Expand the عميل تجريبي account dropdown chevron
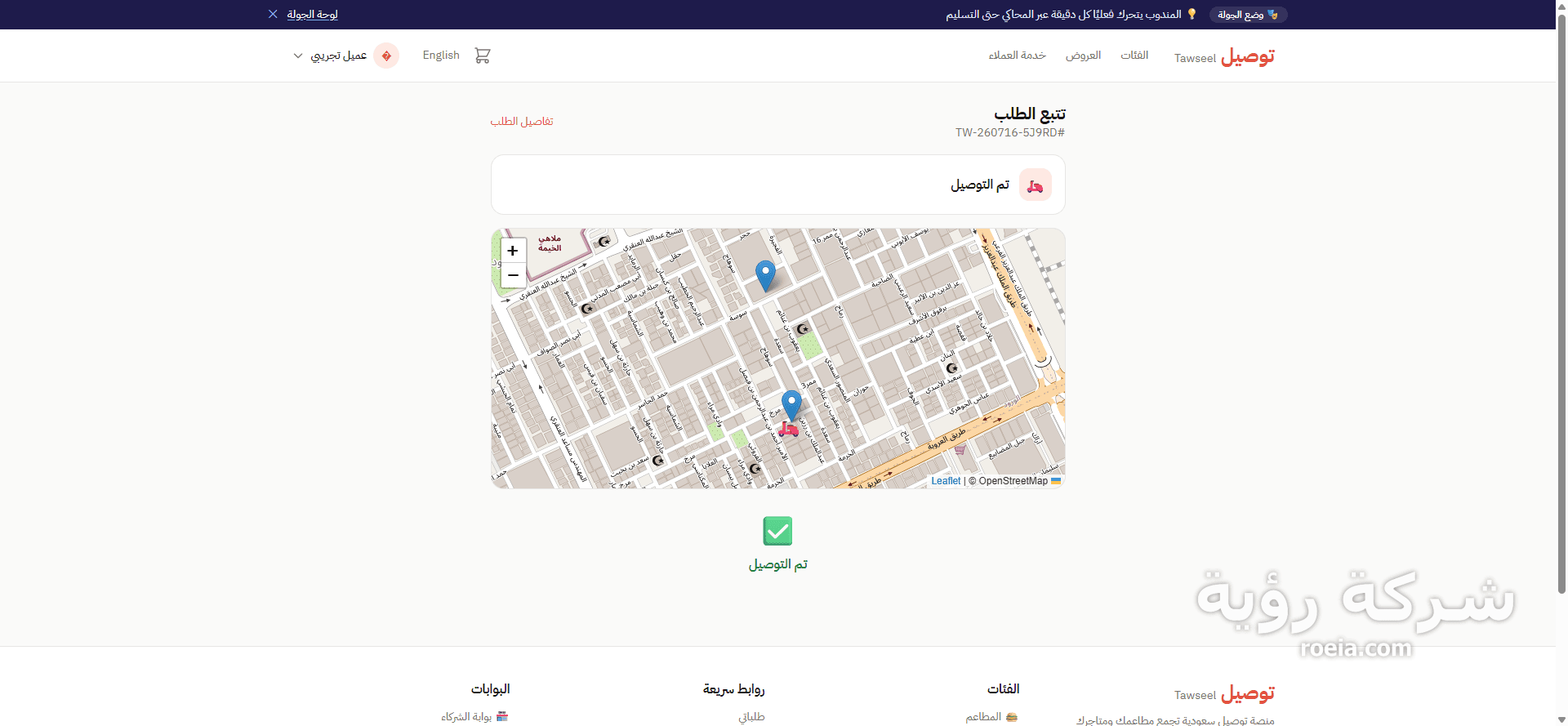1568x726 pixels. [298, 56]
